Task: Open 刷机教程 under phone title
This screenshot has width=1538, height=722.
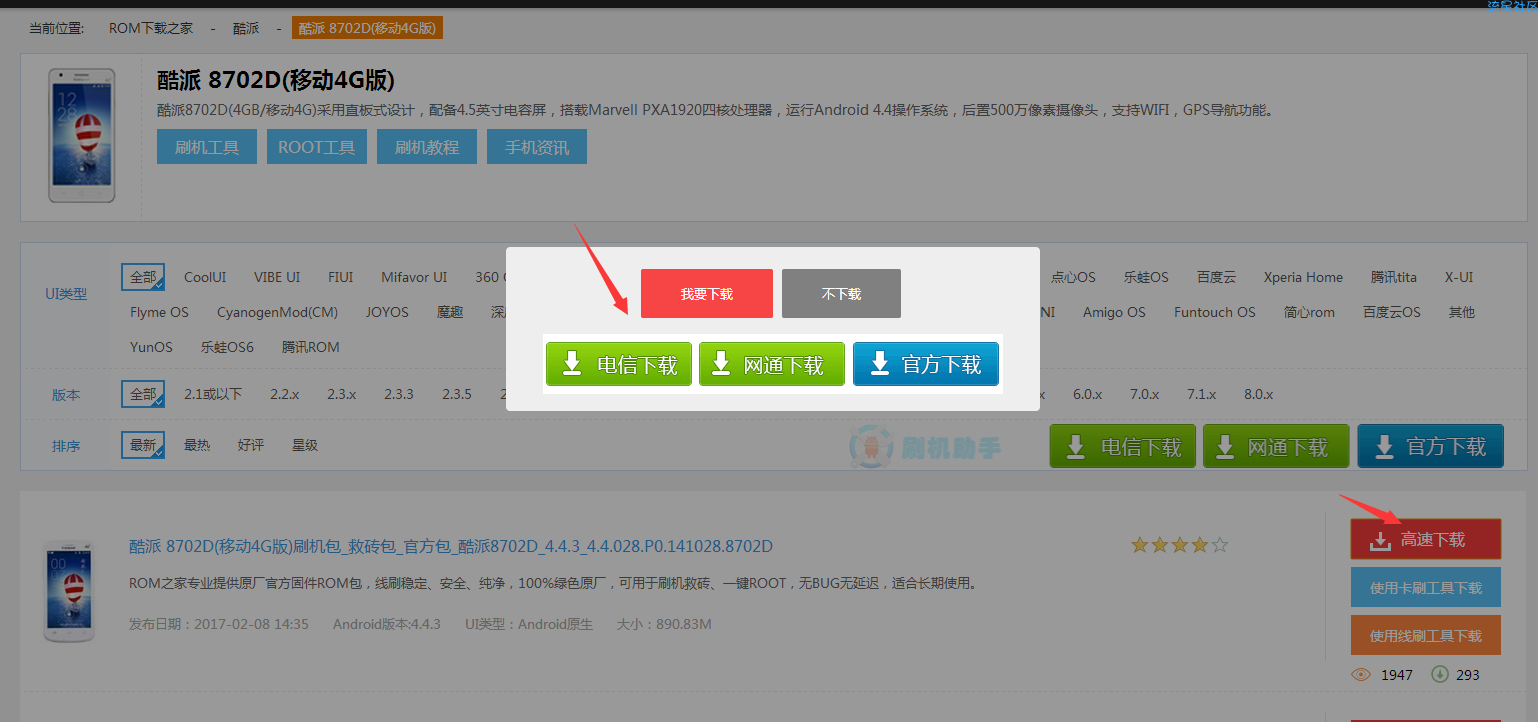Action: click(427, 147)
